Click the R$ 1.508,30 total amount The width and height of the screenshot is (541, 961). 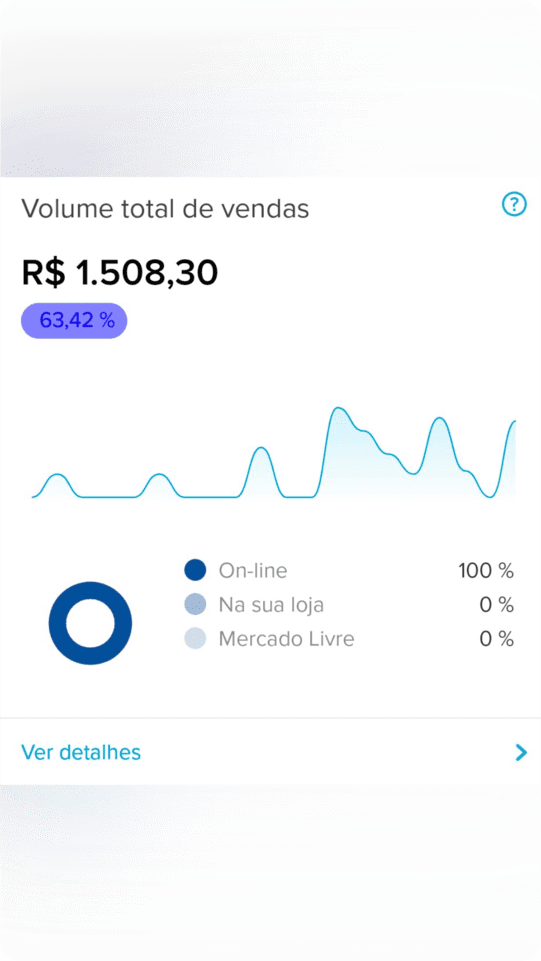click(120, 273)
